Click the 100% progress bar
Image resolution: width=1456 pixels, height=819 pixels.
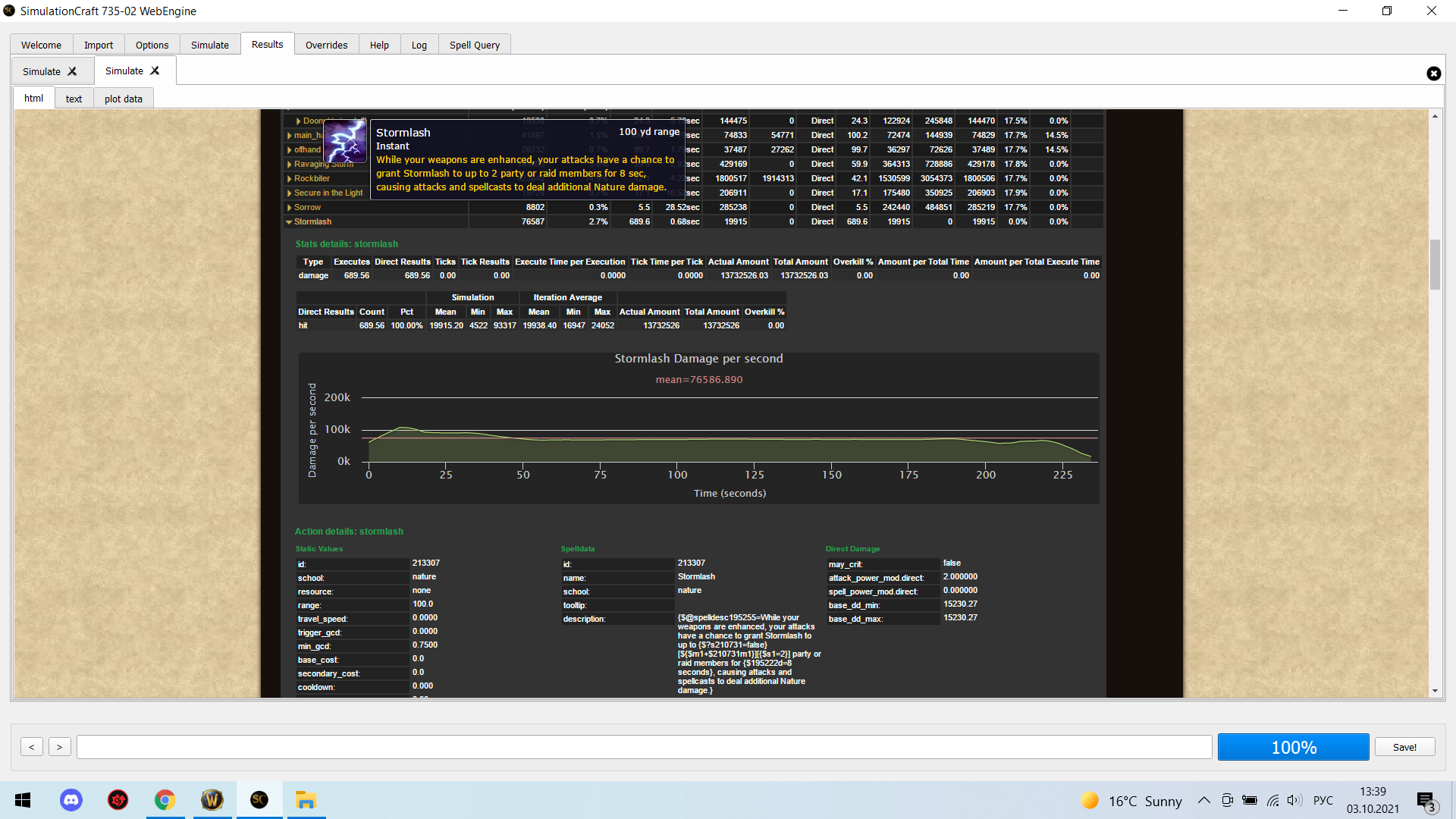point(1293,747)
